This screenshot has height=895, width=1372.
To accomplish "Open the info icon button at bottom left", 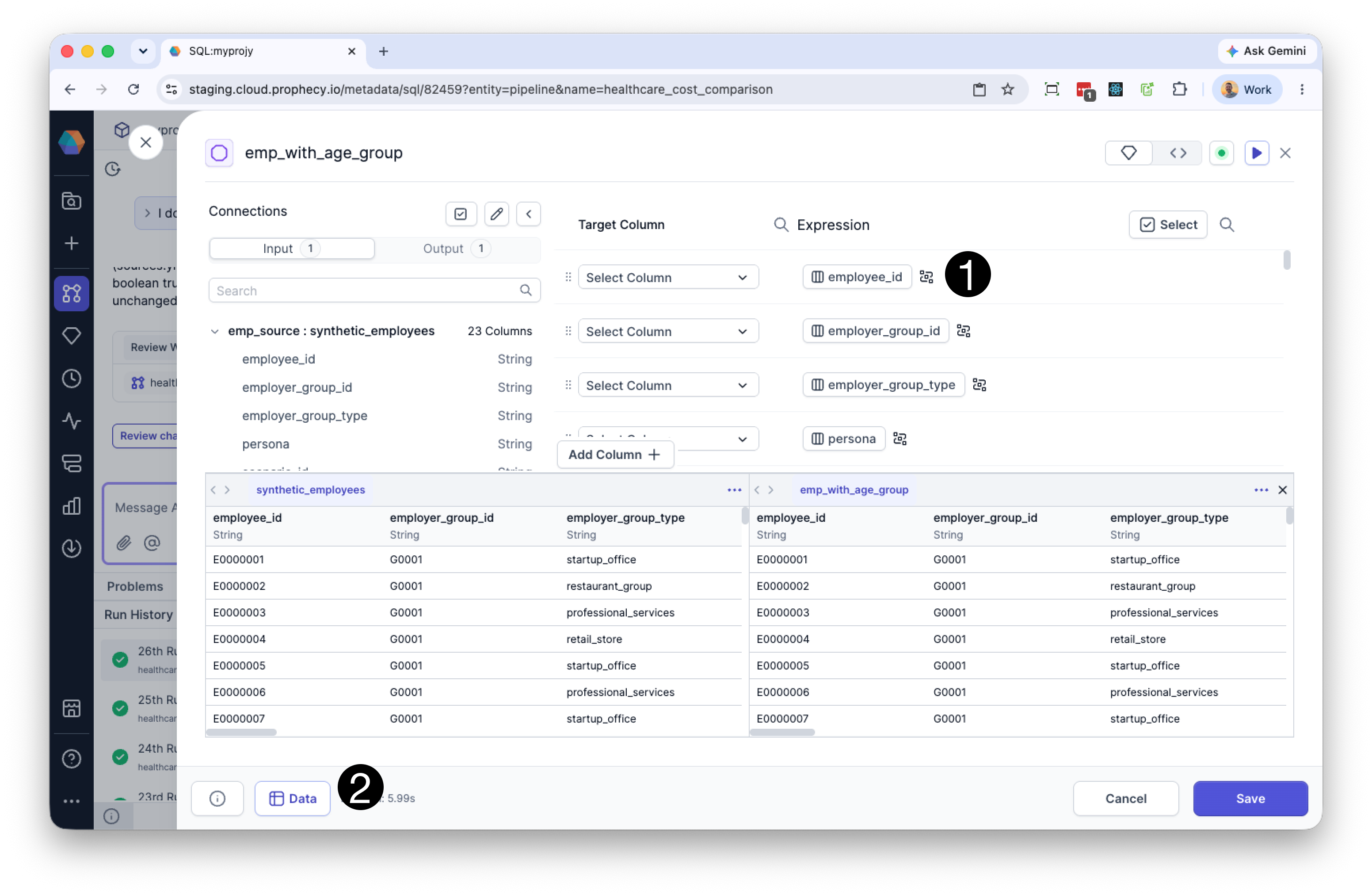I will tap(217, 798).
